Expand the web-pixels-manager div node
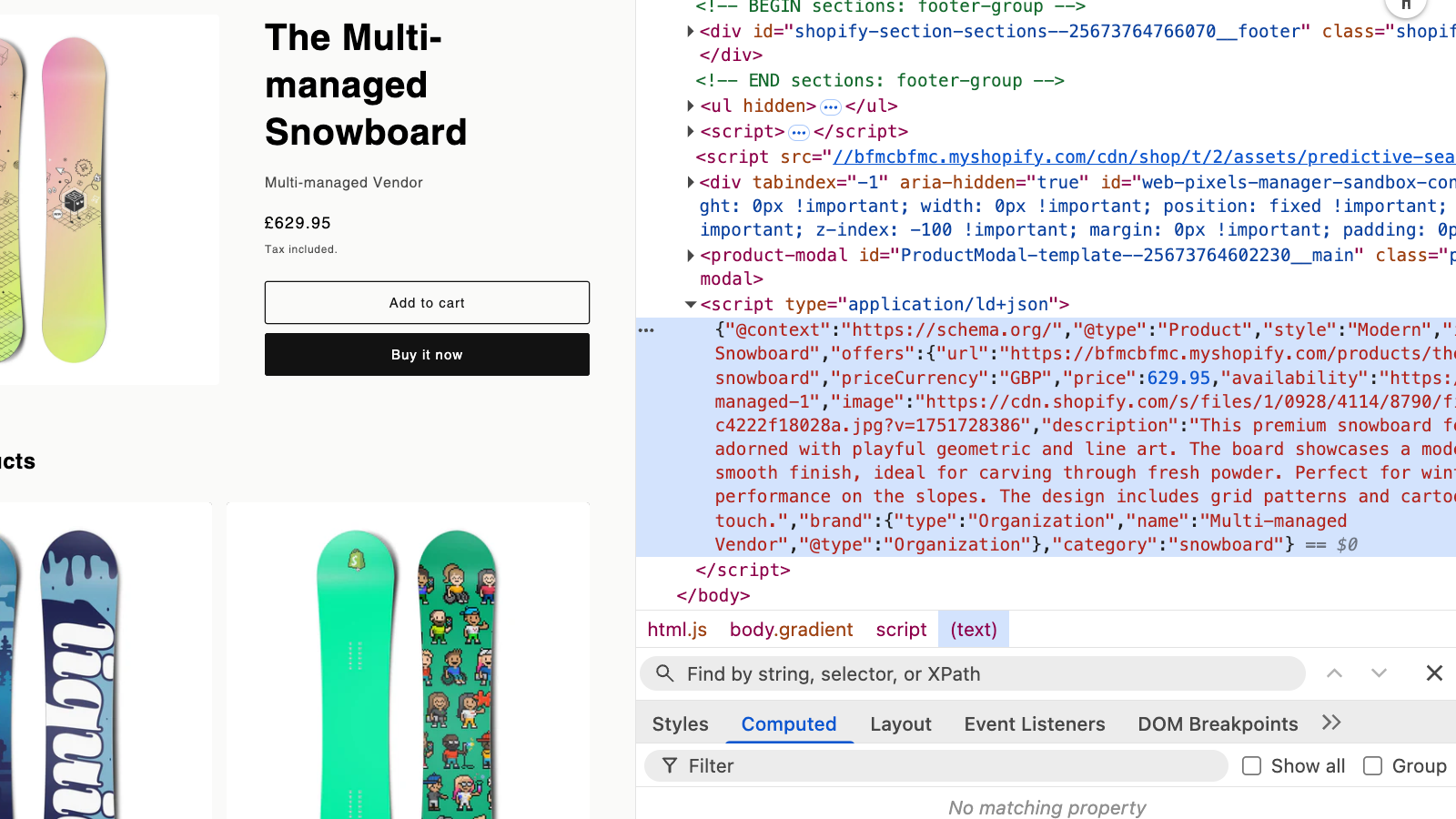 [x=691, y=182]
